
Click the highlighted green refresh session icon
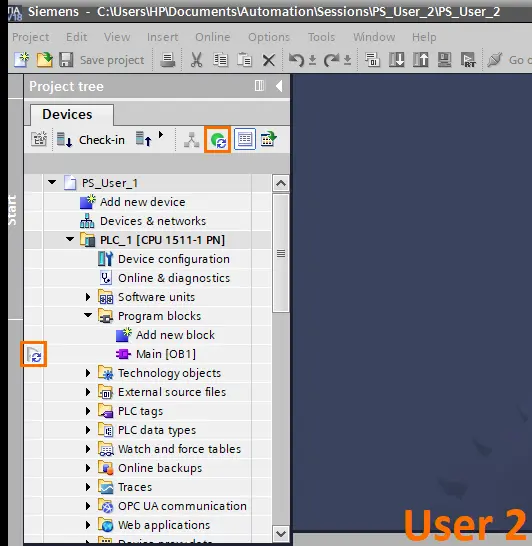click(x=218, y=140)
